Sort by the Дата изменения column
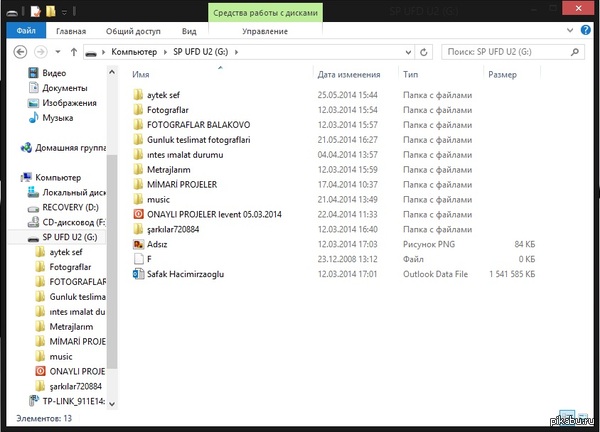600x432 pixels. [x=349, y=75]
